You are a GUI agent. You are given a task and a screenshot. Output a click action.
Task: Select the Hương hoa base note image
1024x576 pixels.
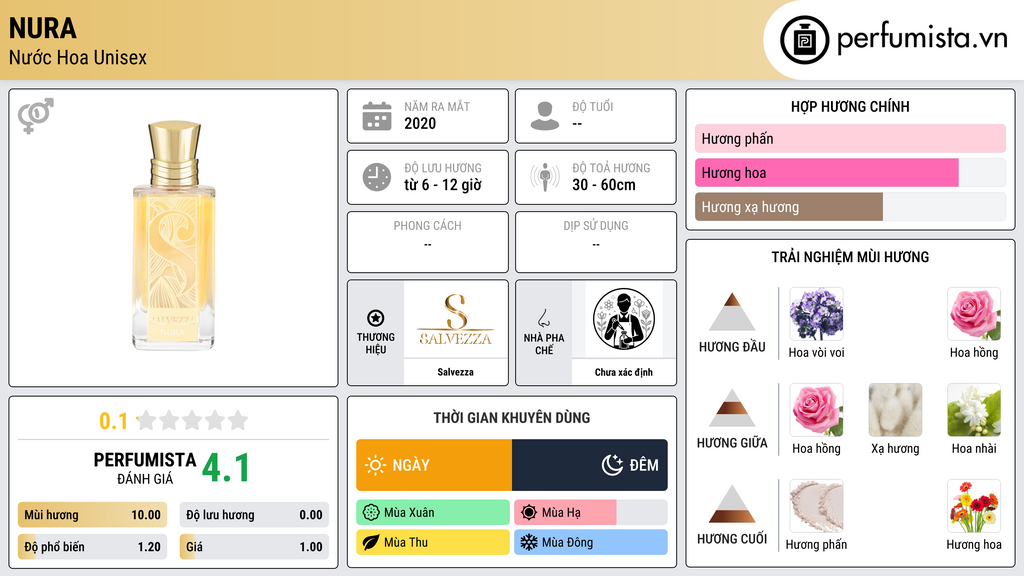pos(974,506)
